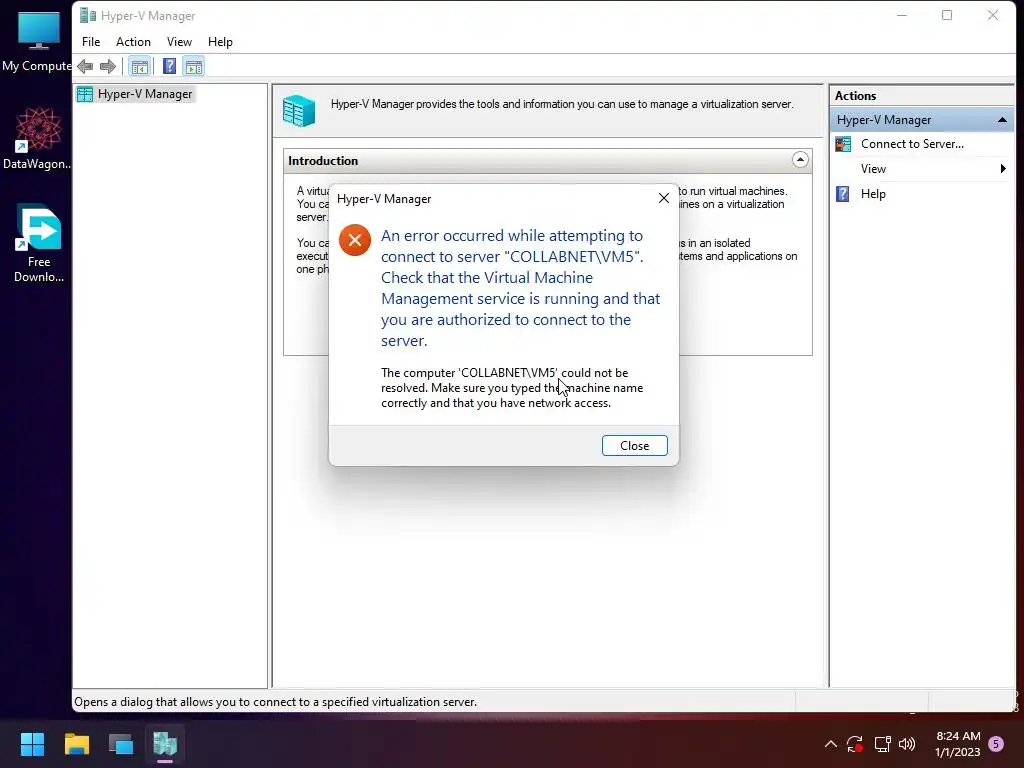Viewport: 1024px width, 768px height.
Task: Click the Introduction heading text
Action: [323, 161]
